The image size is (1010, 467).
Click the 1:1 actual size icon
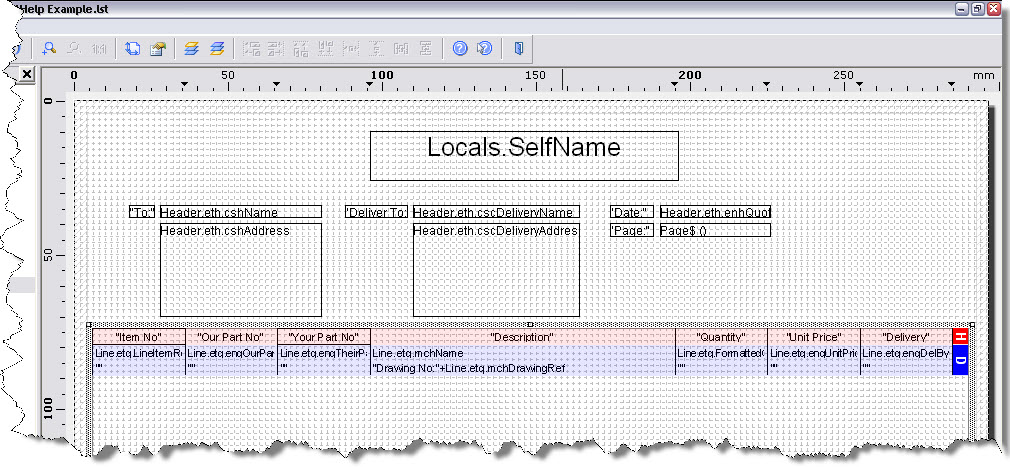99,48
